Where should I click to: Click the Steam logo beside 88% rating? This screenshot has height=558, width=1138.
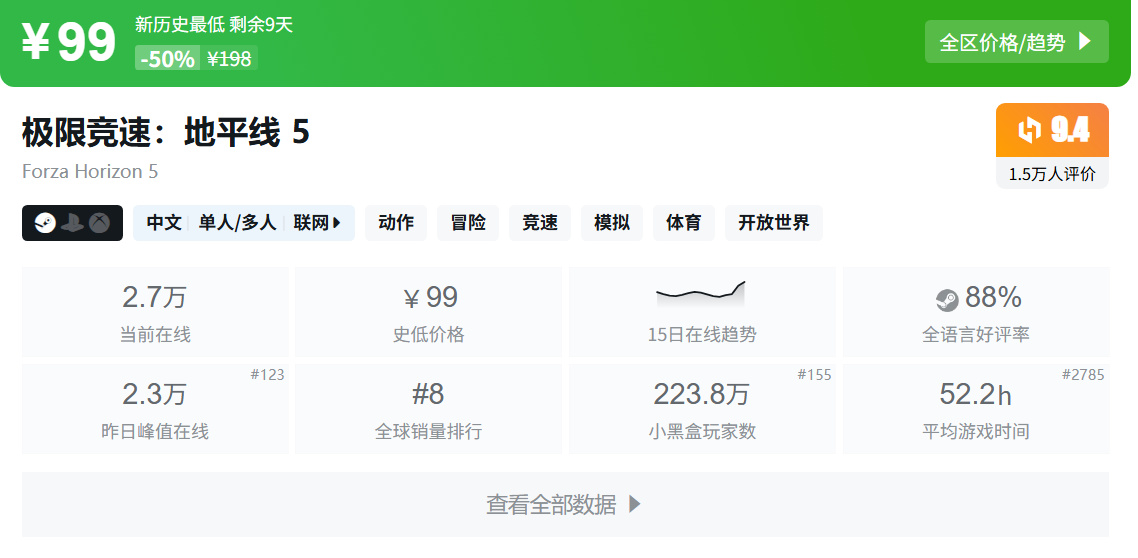[x=946, y=299]
